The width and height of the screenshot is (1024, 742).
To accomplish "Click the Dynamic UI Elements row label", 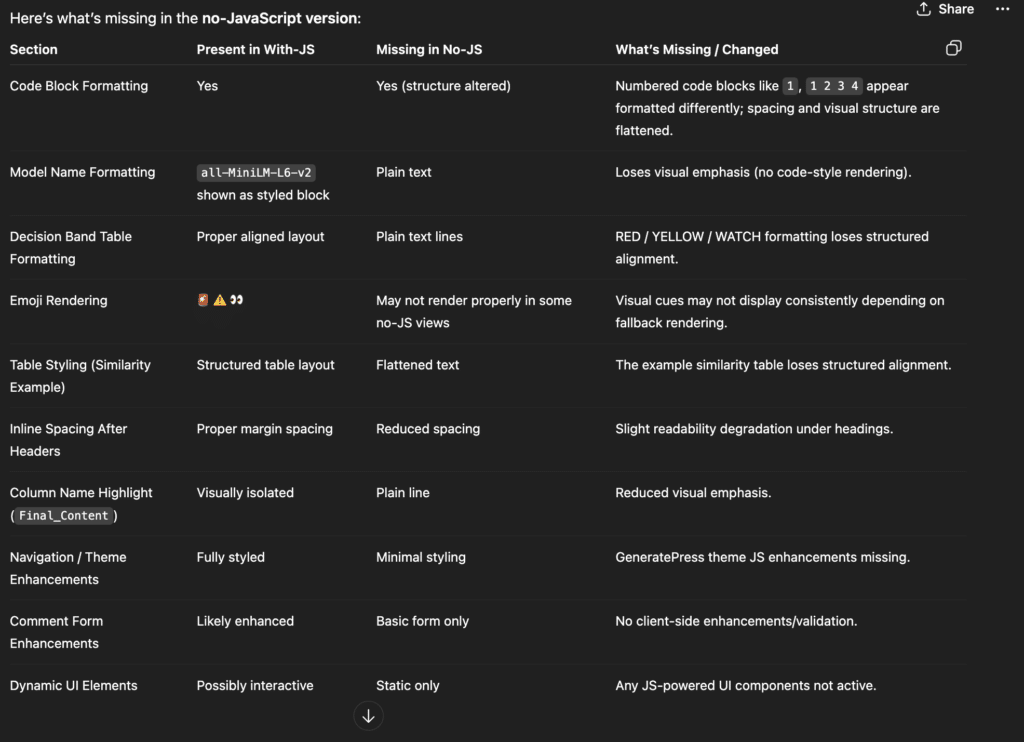I will 74,685.
